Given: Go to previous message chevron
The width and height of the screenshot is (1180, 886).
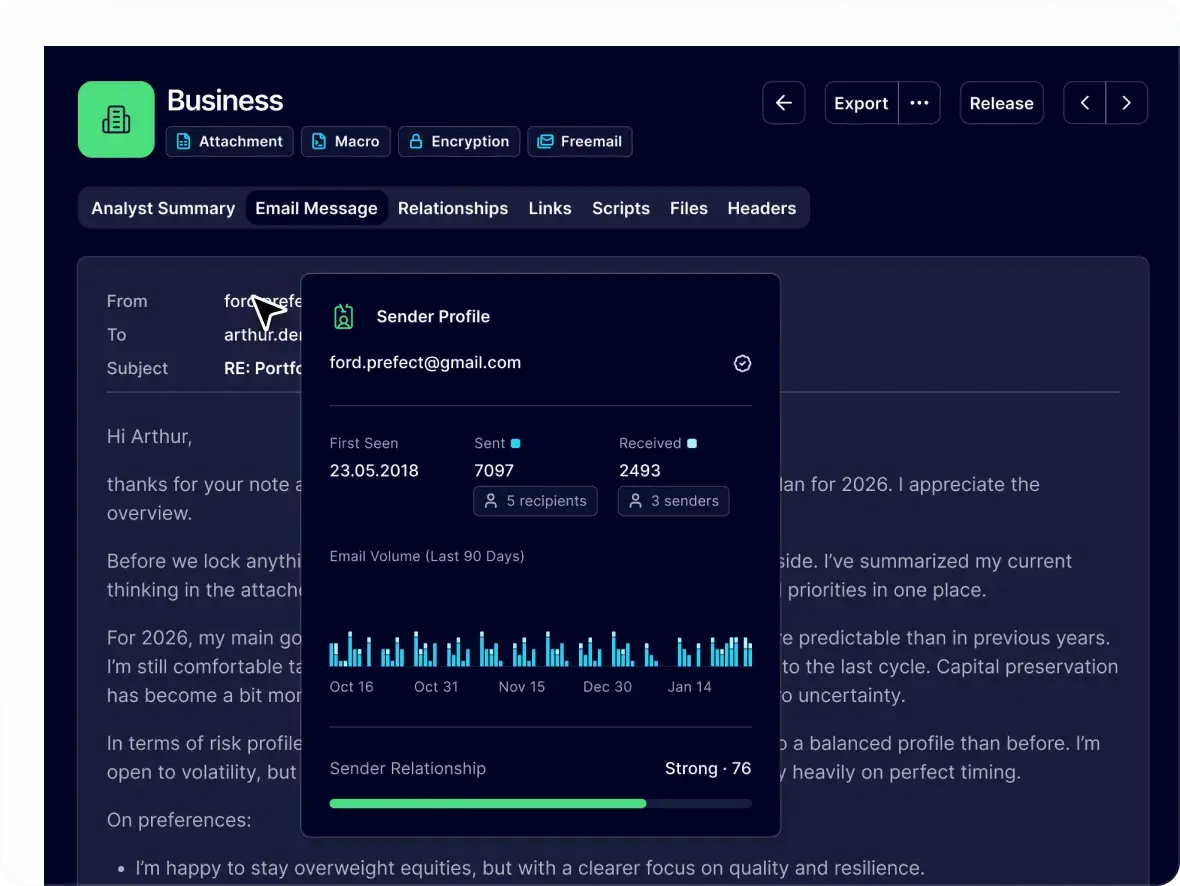Looking at the screenshot, I should (x=1085, y=103).
